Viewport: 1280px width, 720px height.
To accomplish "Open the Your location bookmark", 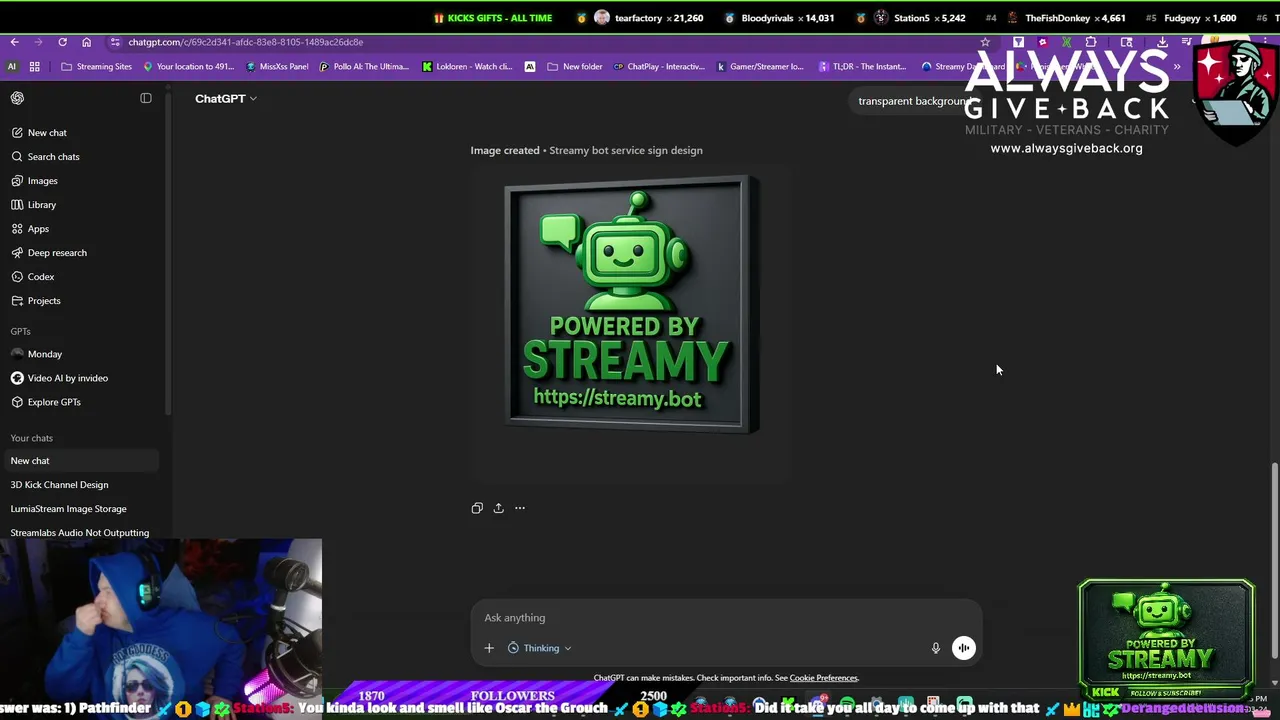I will [x=188, y=67].
